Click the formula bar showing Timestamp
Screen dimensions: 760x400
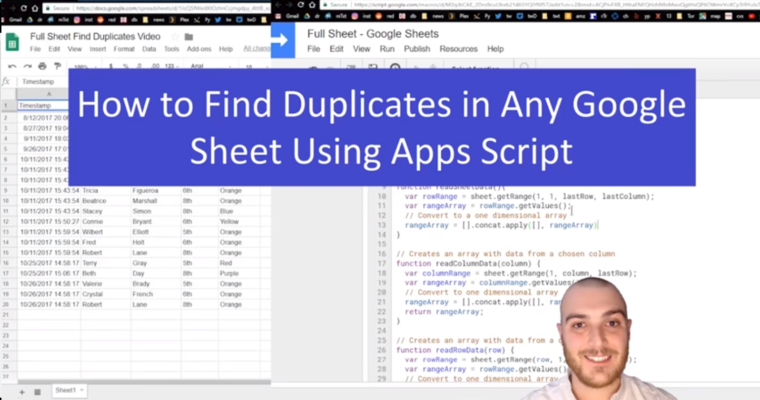click(44, 81)
